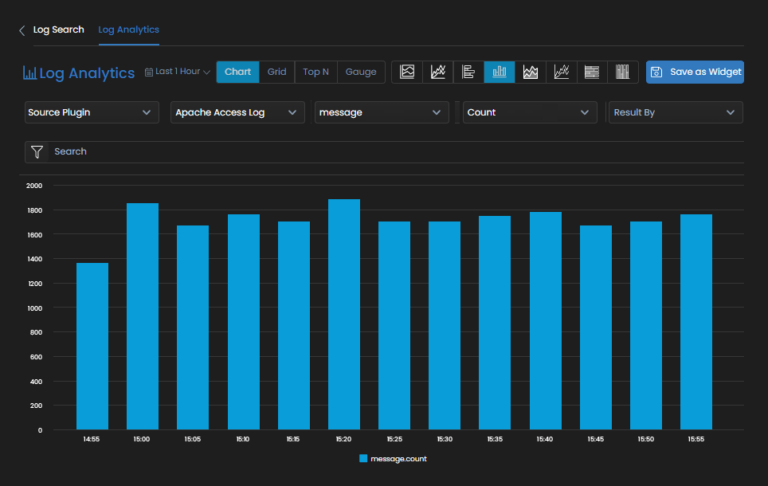Switch to horizontal bar chart icon

pyautogui.click(x=468, y=72)
